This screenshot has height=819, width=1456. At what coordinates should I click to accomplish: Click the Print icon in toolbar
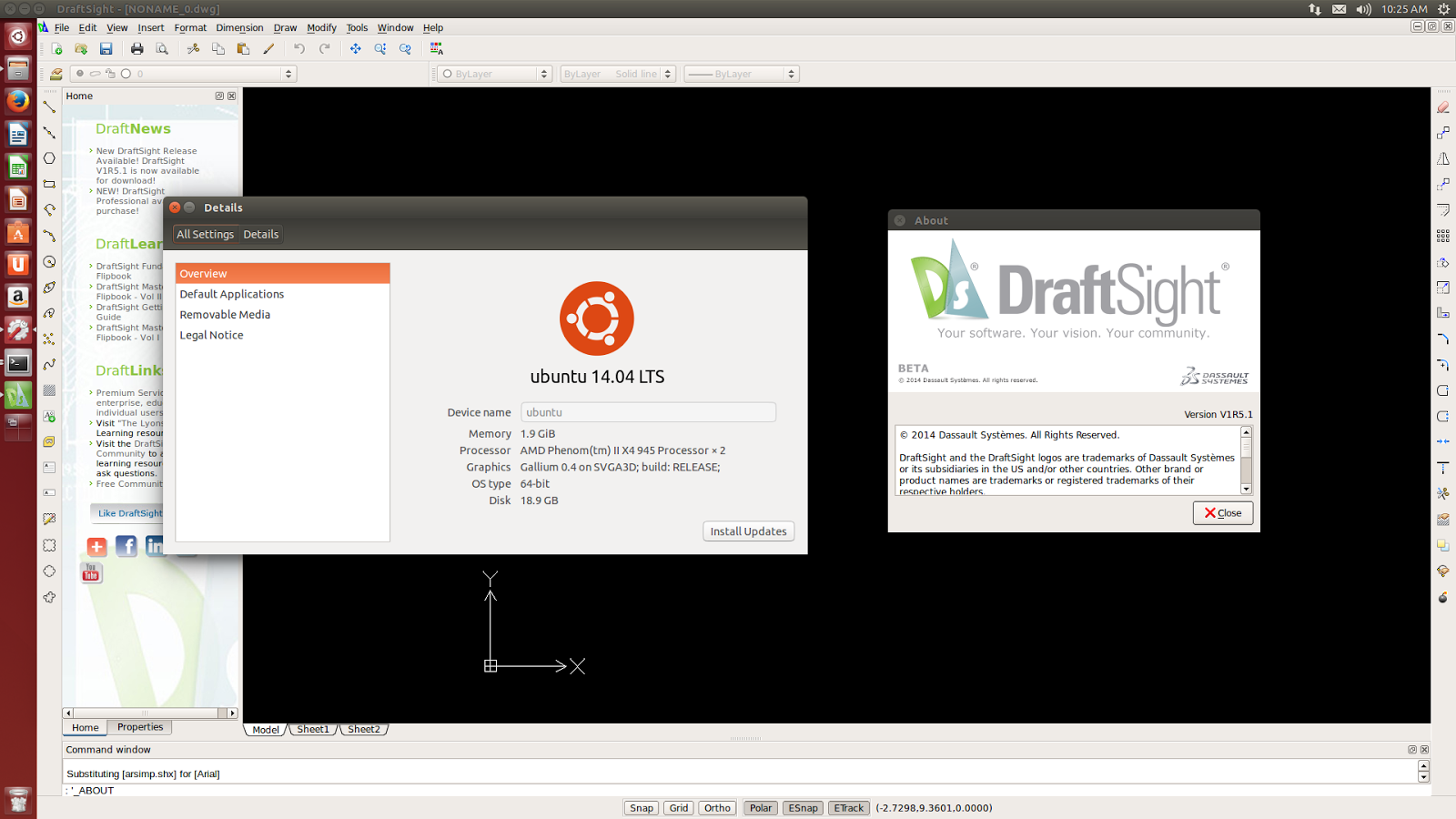136,49
